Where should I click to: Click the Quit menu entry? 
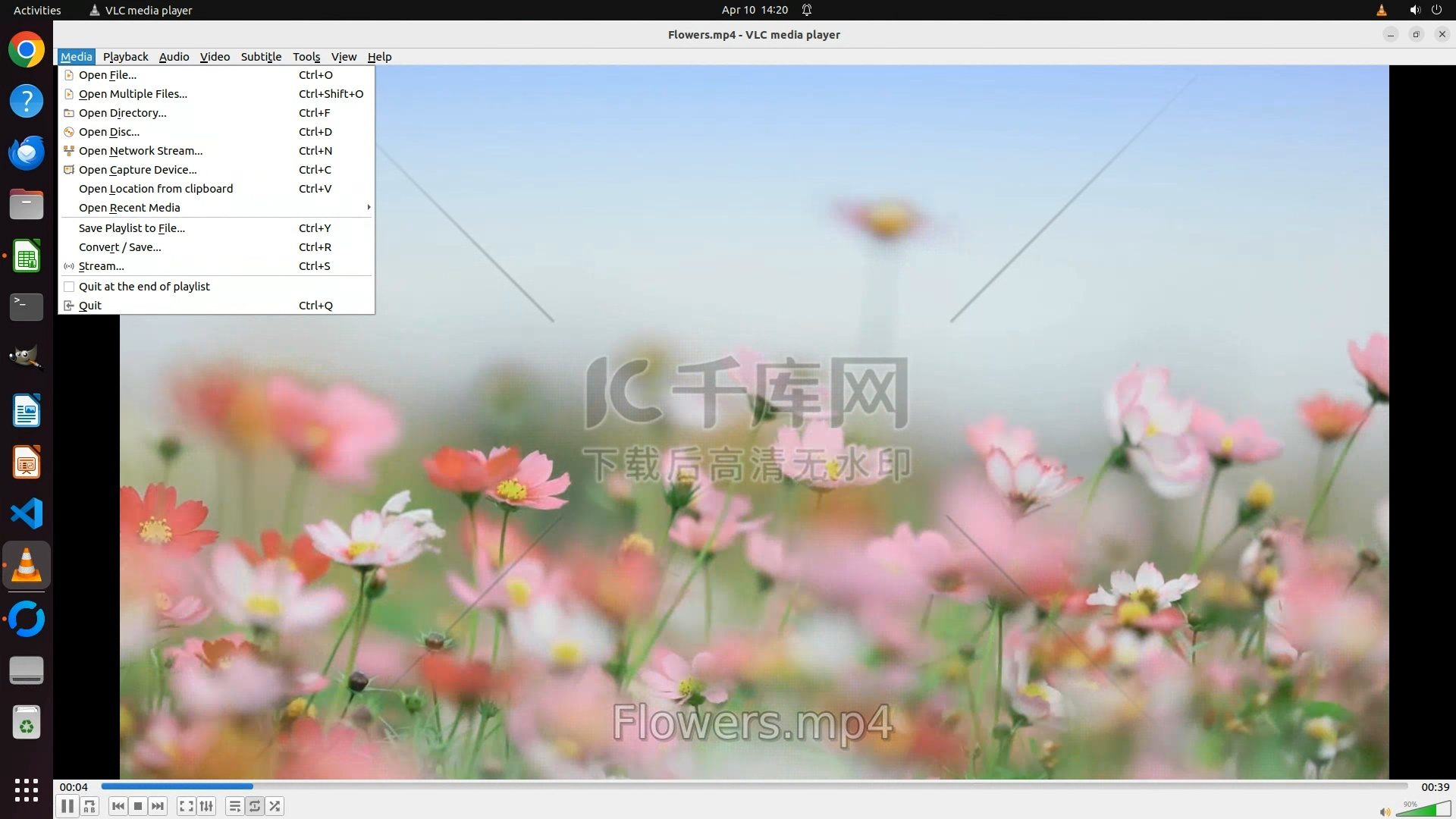(x=89, y=306)
